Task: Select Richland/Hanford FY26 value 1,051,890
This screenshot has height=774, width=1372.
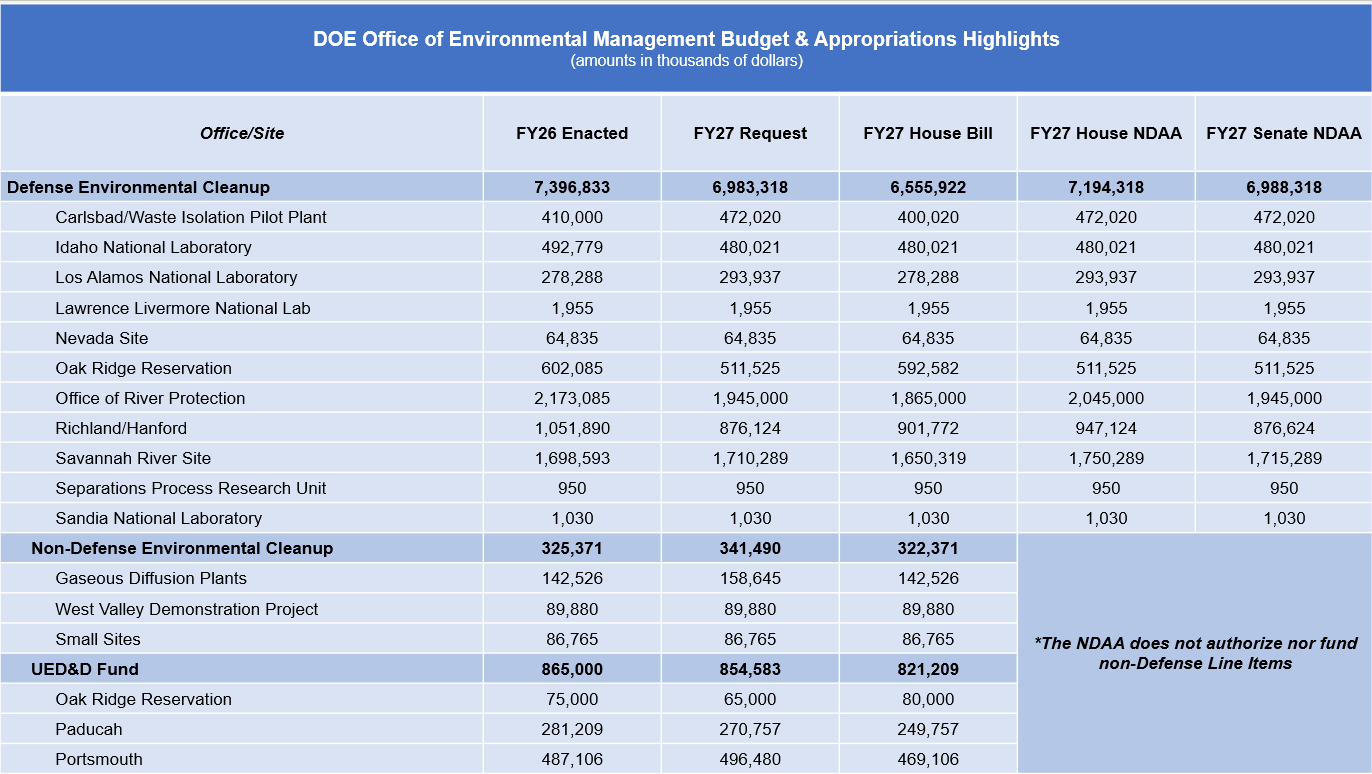Action: pyautogui.click(x=572, y=428)
